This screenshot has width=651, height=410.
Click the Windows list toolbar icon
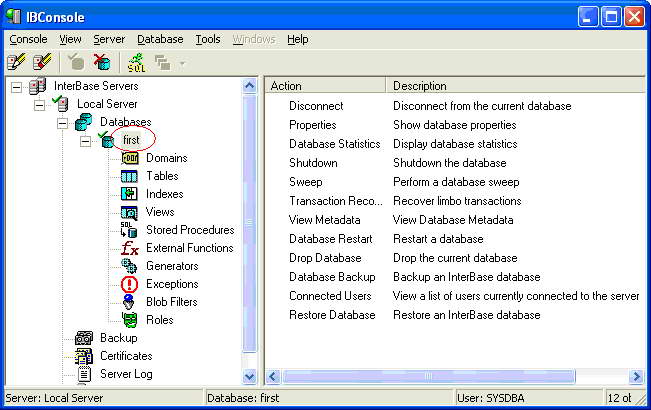(162, 63)
